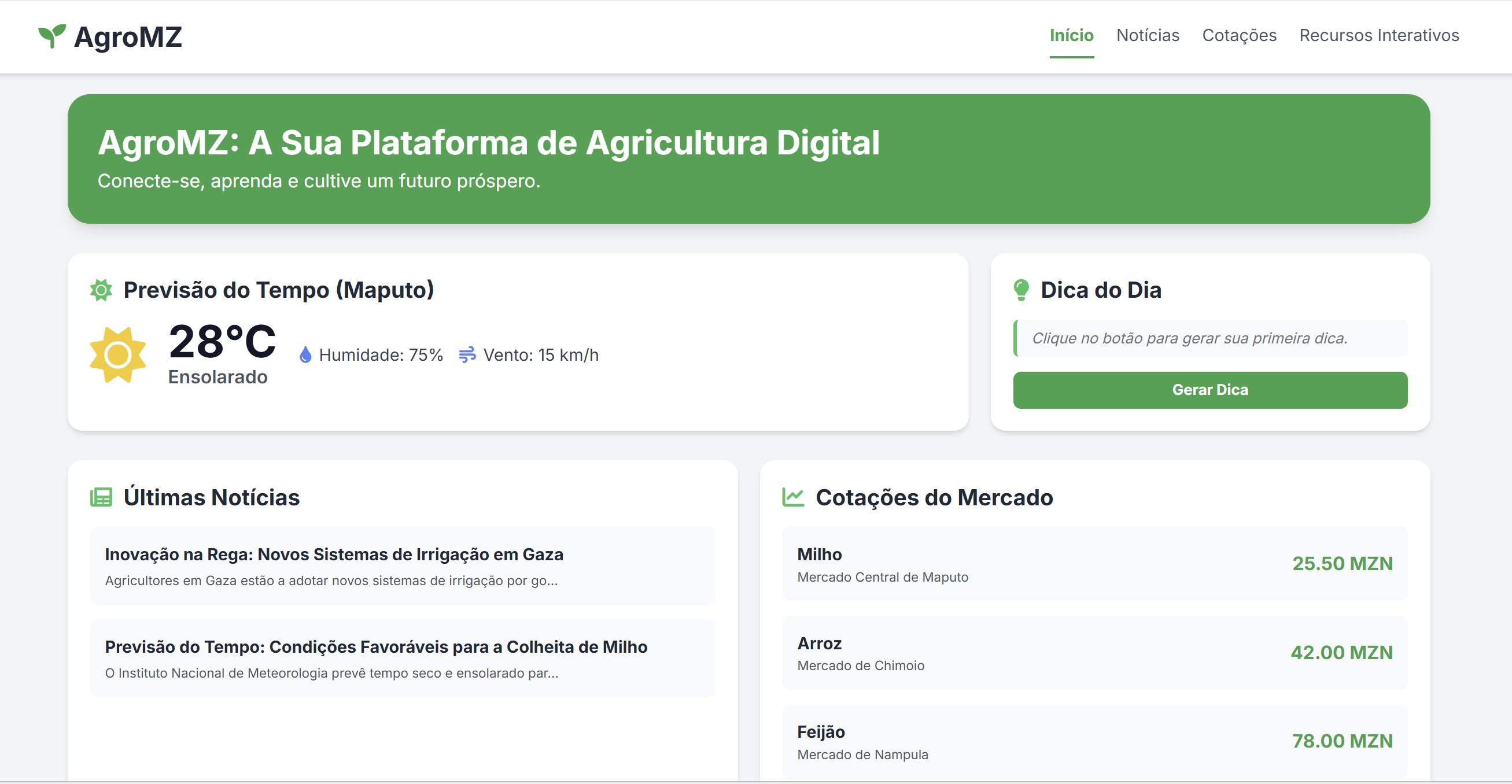Click the AgroMZ leaf logo

[51, 36]
